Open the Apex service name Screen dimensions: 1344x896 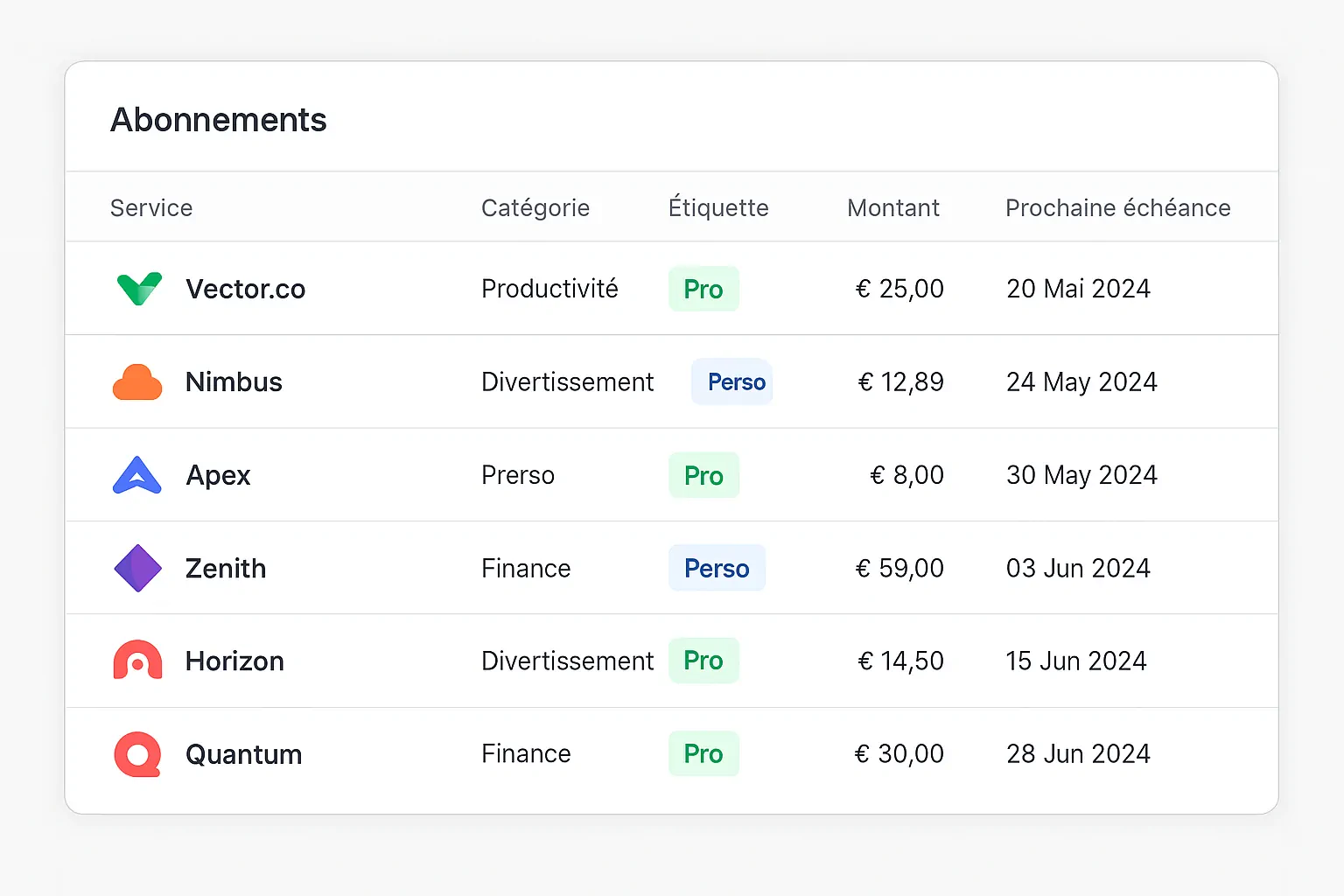point(218,475)
